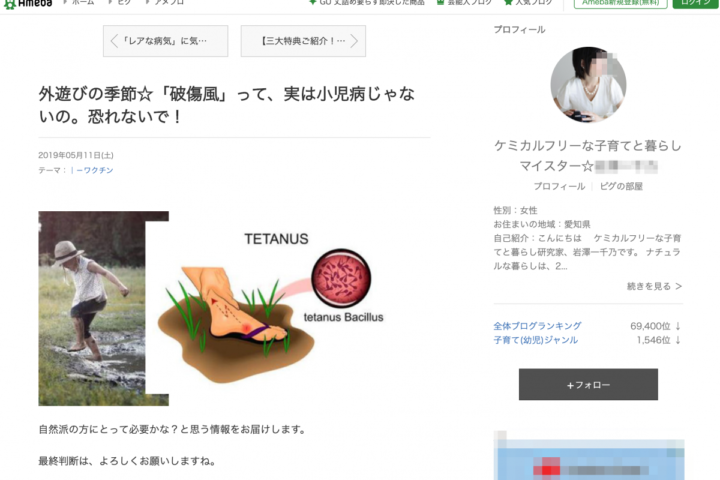Open blog name ケミカルフリーな子育てと暮らし
Screen dimensions: 720x480
588,156
